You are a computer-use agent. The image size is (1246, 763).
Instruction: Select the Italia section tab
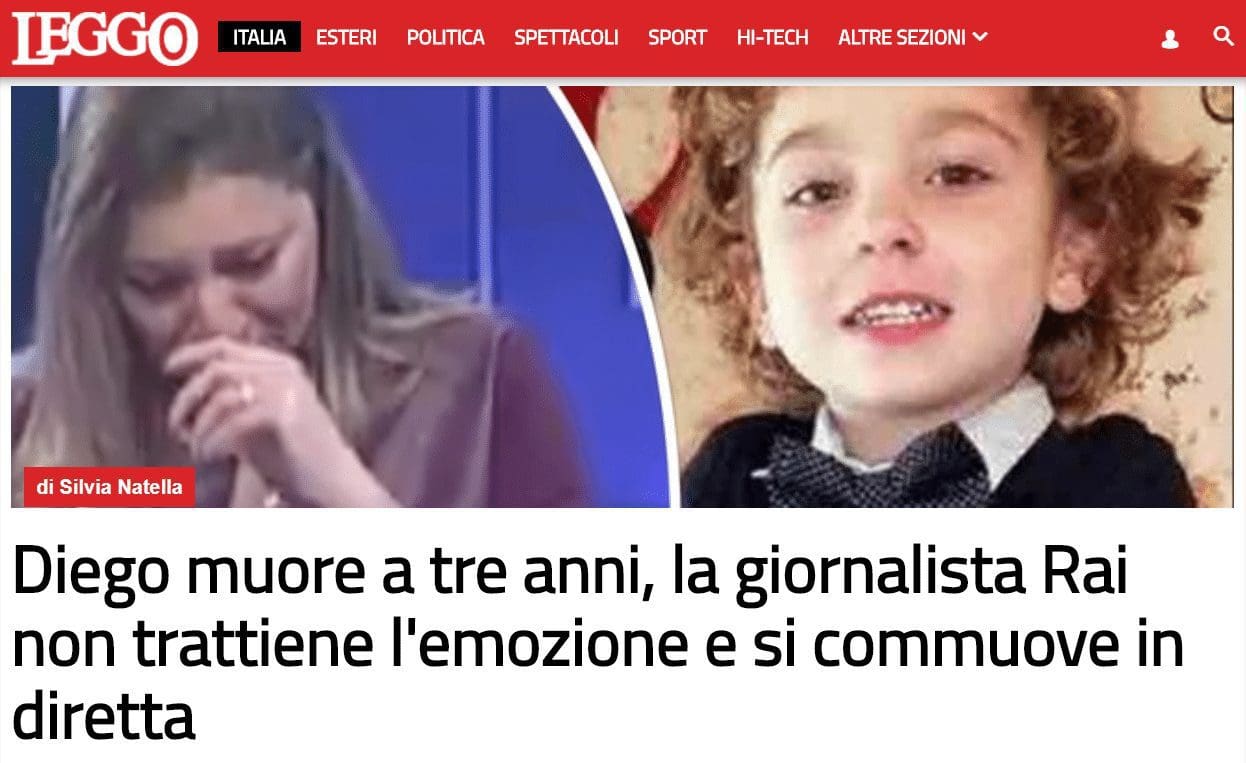click(x=260, y=38)
